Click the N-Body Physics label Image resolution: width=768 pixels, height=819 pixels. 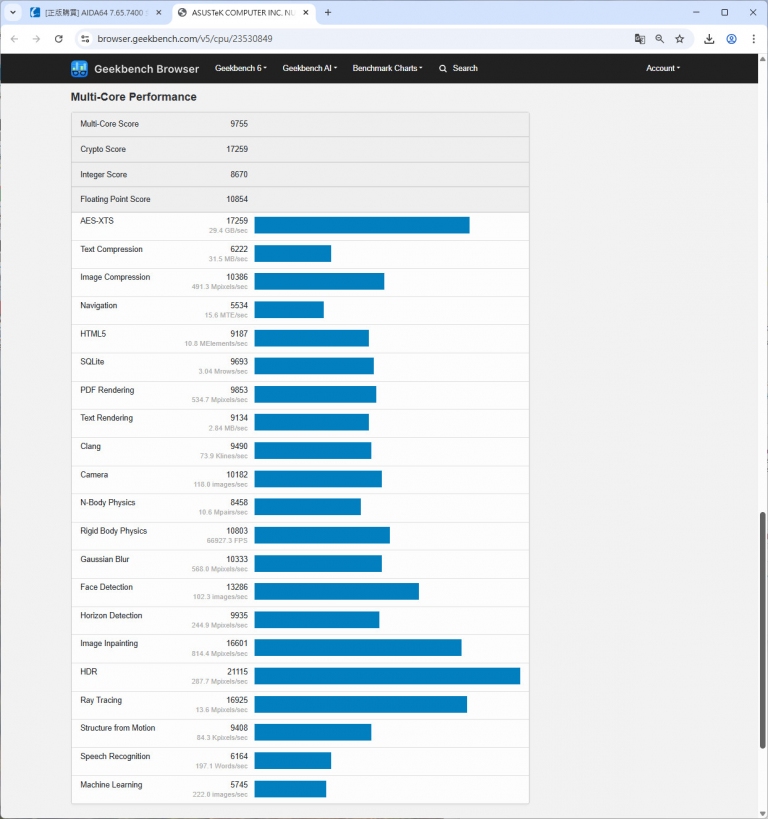[108, 502]
